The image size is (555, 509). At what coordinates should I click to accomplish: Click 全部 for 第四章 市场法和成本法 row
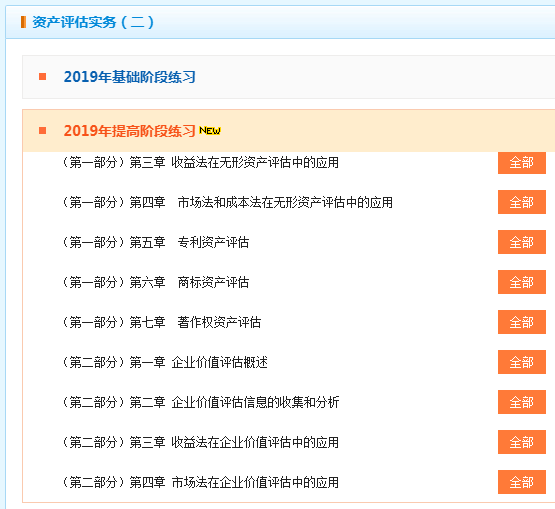tap(522, 202)
